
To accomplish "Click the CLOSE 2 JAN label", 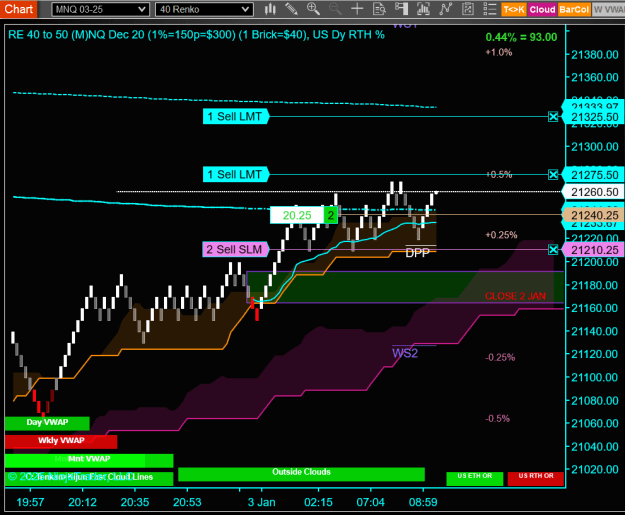I will pyautogui.click(x=515, y=296).
